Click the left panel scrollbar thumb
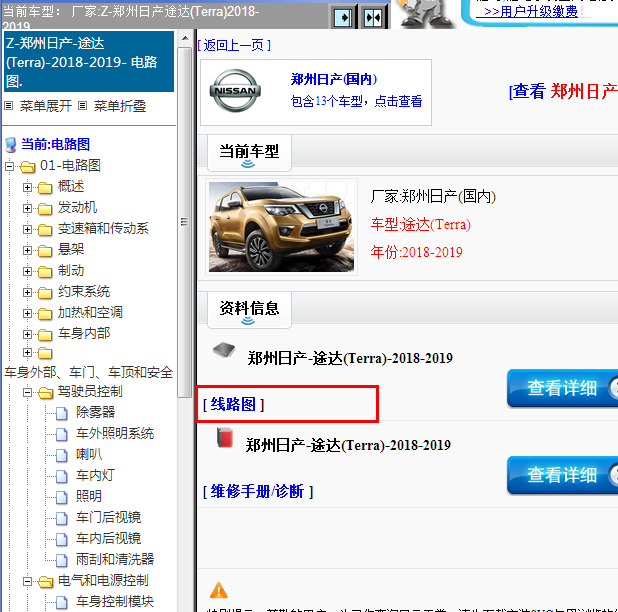618x612 pixels. click(x=184, y=222)
